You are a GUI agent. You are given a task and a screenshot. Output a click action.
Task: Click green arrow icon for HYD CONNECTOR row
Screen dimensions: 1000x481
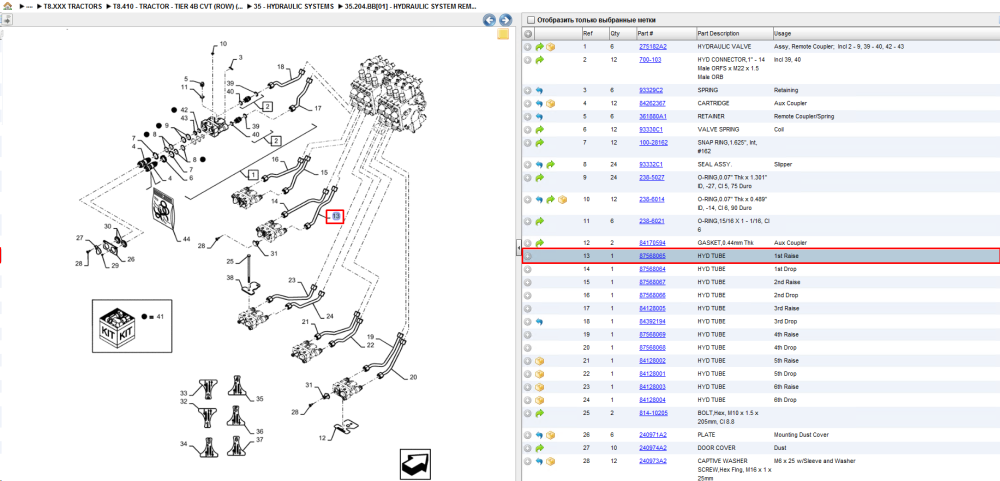pos(539,59)
